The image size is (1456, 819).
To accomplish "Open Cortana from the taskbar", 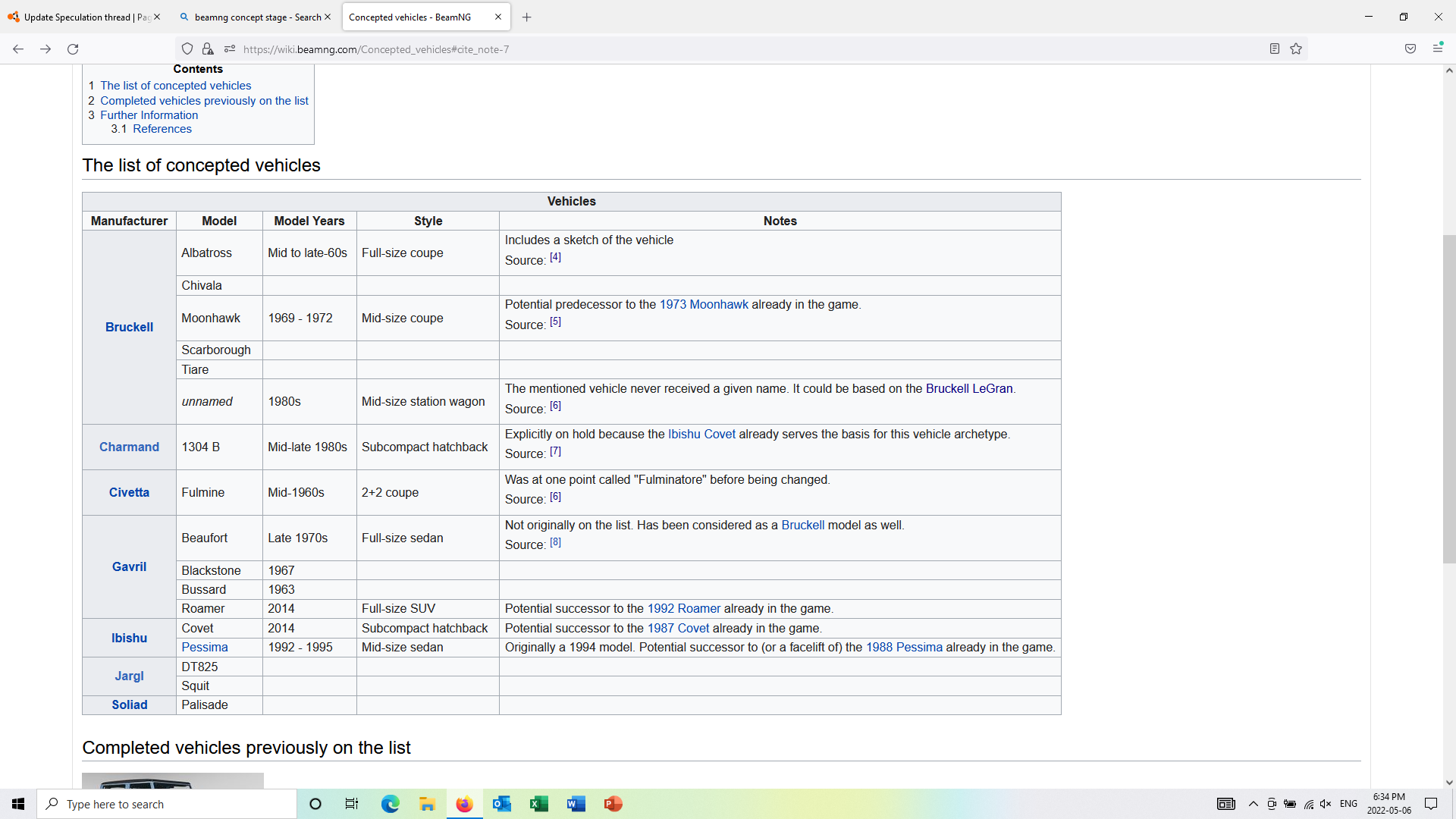I will tap(315, 804).
